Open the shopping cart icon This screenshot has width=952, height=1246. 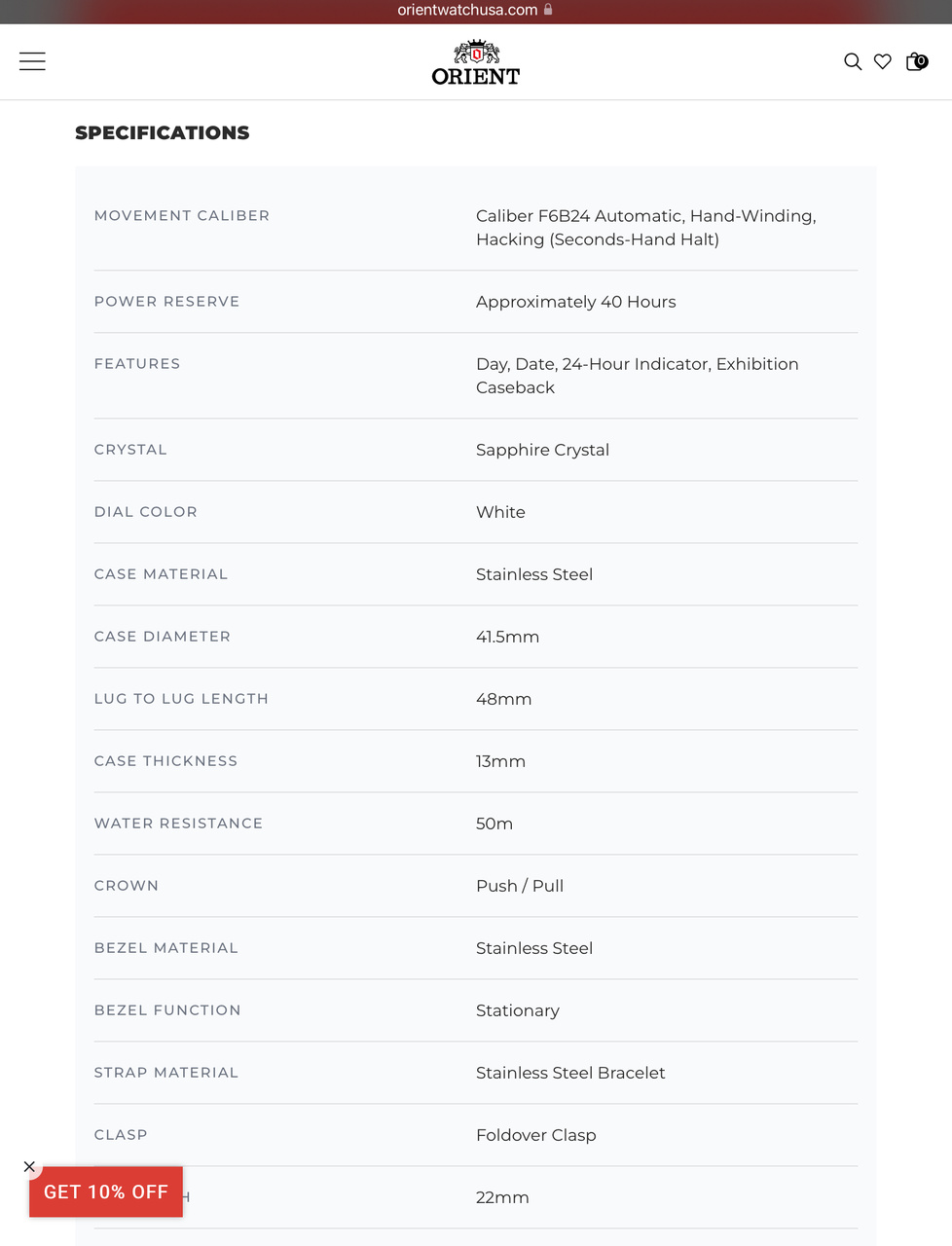click(x=916, y=61)
